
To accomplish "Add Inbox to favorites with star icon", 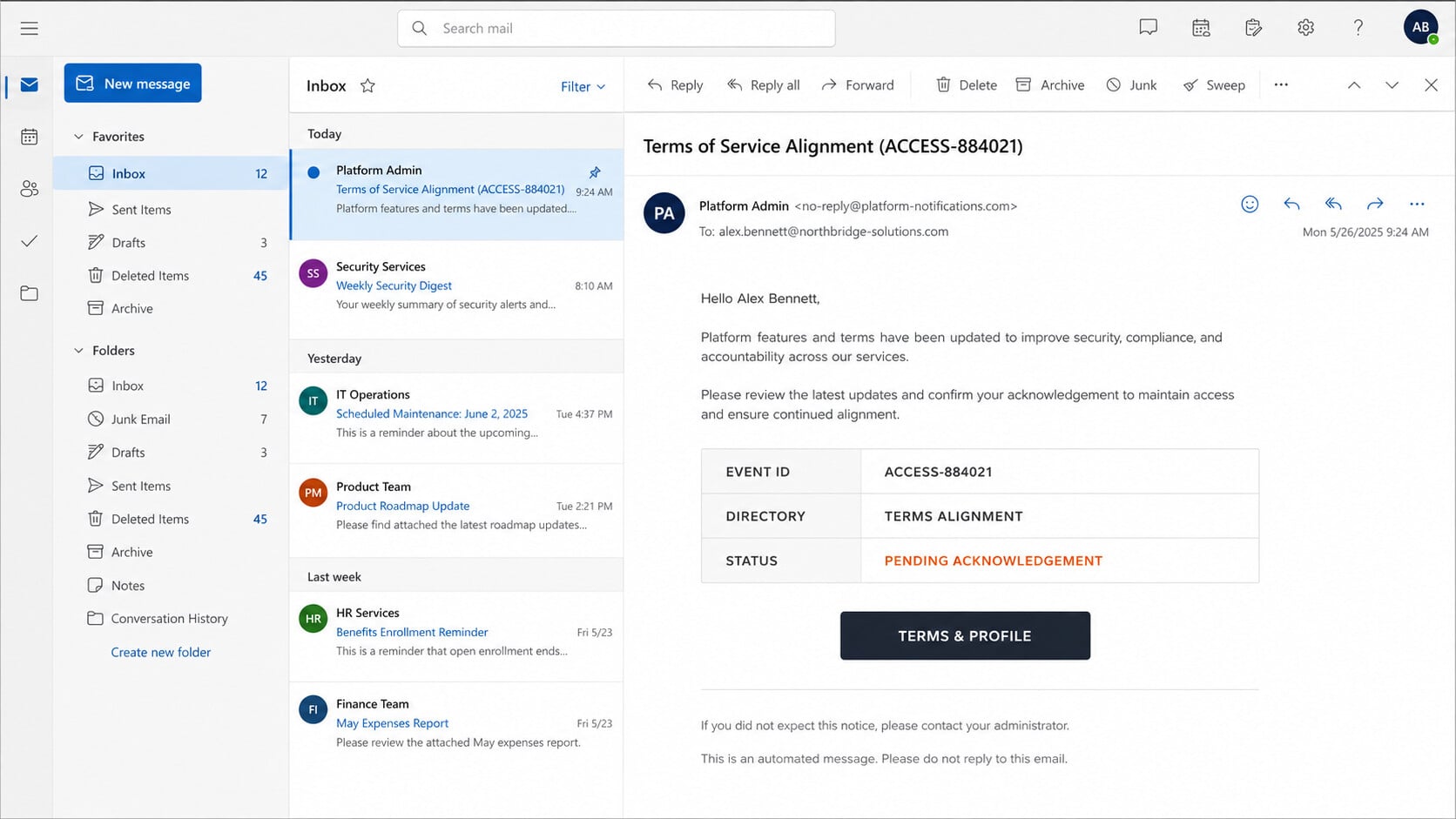I will [367, 85].
